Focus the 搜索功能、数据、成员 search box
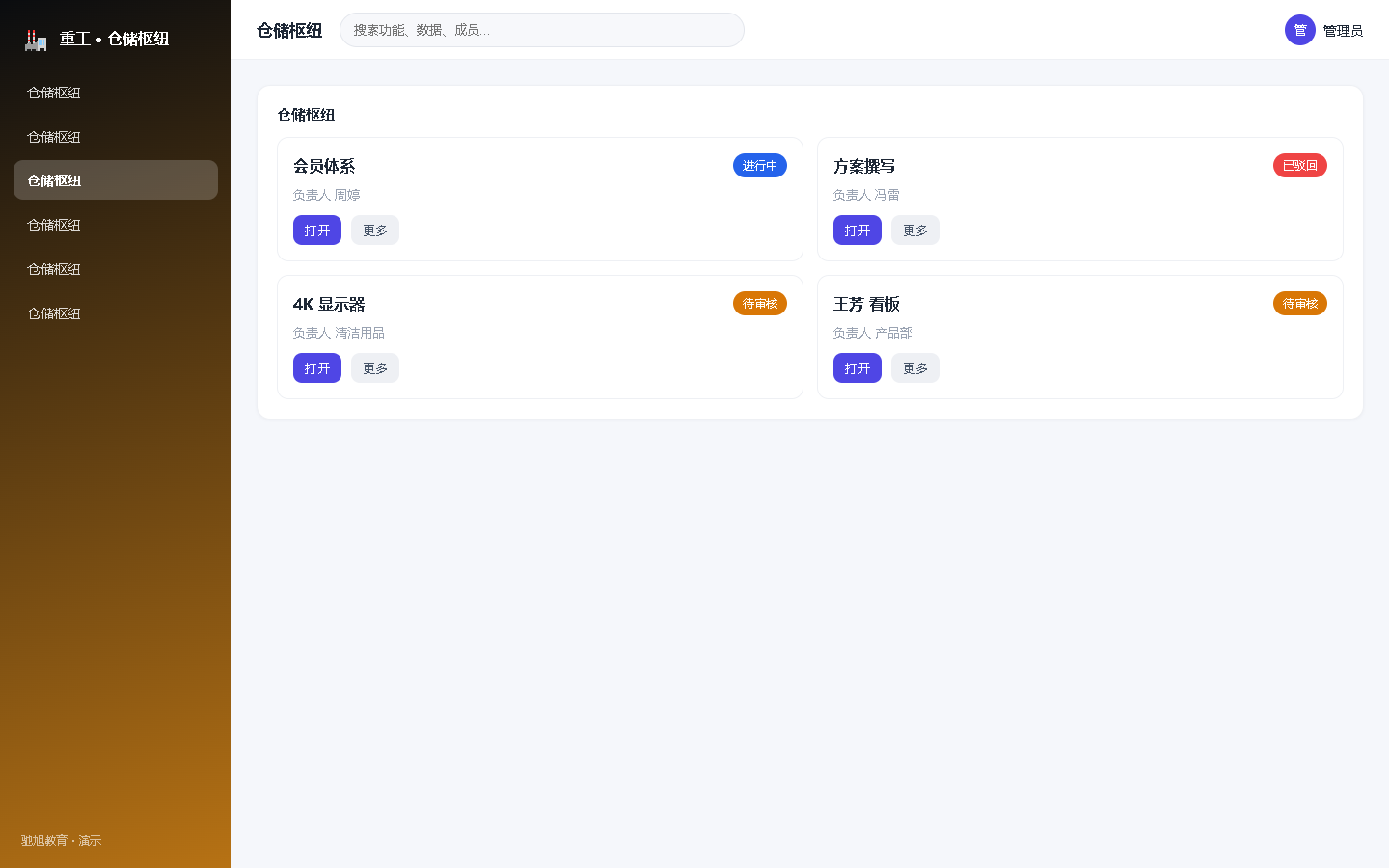Screen dimensions: 1389x868 click(x=542, y=30)
